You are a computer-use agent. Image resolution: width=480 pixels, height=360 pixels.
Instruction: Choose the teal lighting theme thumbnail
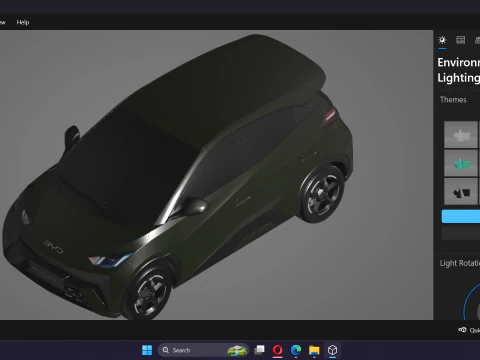(x=461, y=163)
